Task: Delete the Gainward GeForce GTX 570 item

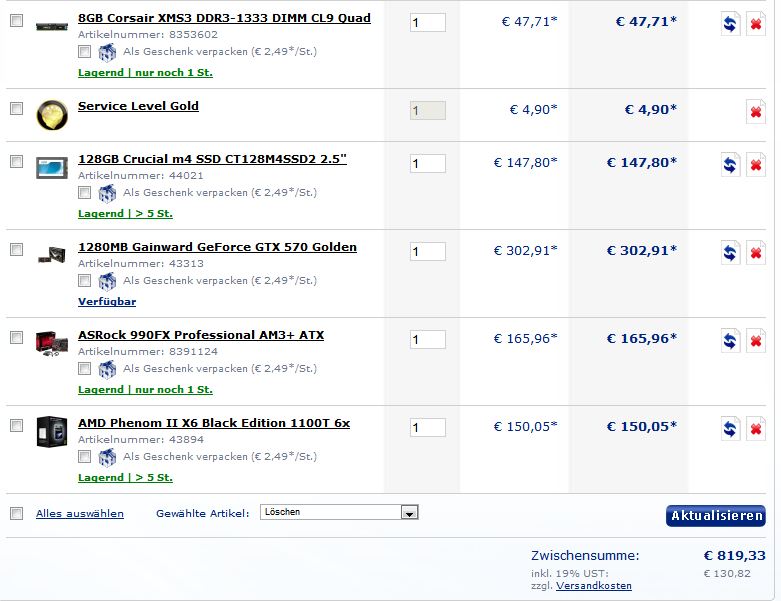Action: [x=756, y=252]
